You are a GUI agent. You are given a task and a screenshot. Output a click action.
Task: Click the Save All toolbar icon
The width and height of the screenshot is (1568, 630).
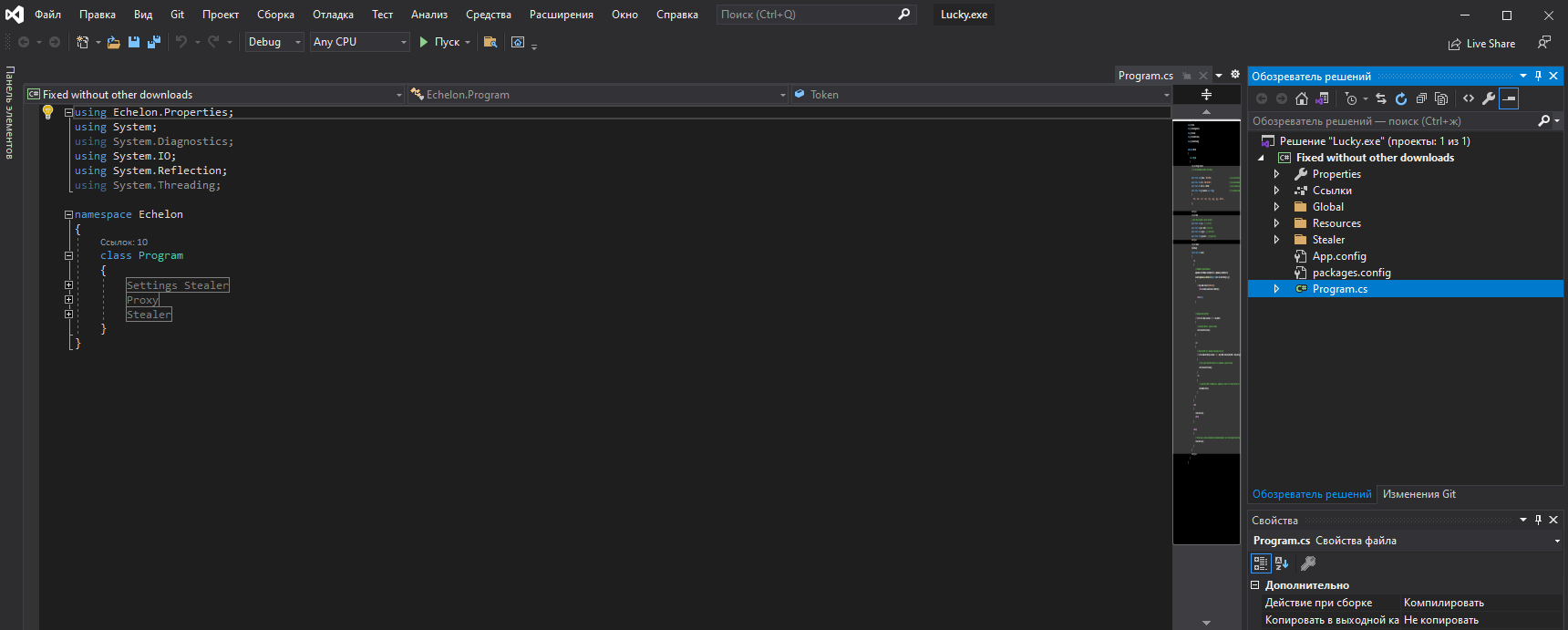pos(153,42)
